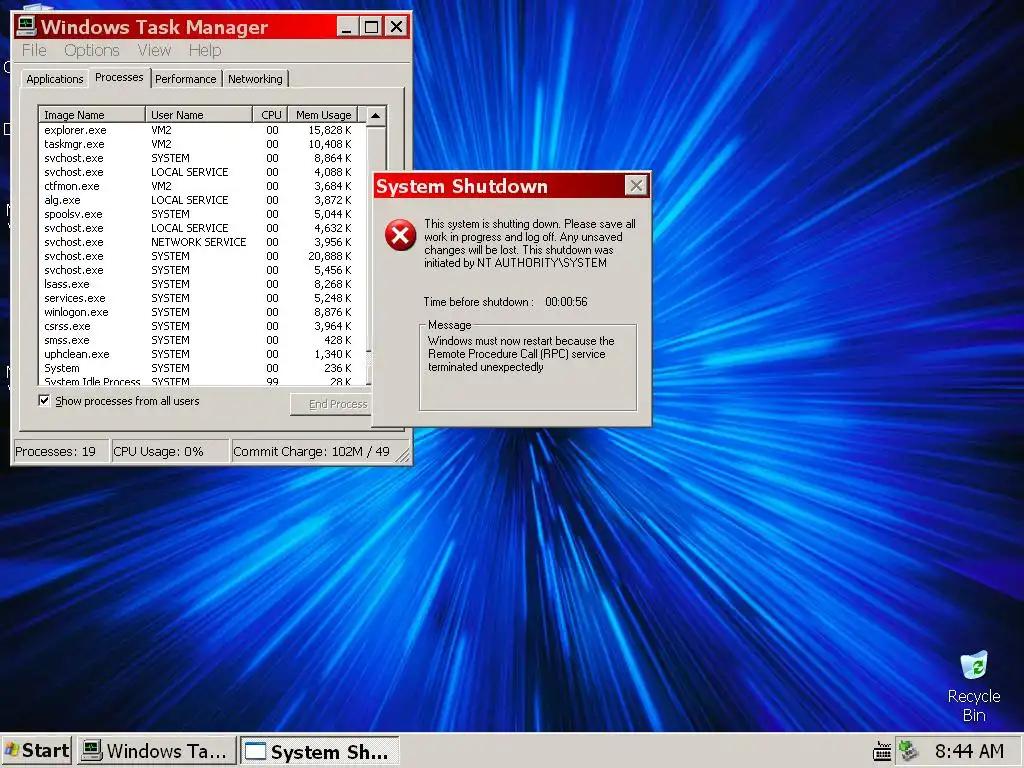Activate System Shutdown taskbar button

pos(319,751)
